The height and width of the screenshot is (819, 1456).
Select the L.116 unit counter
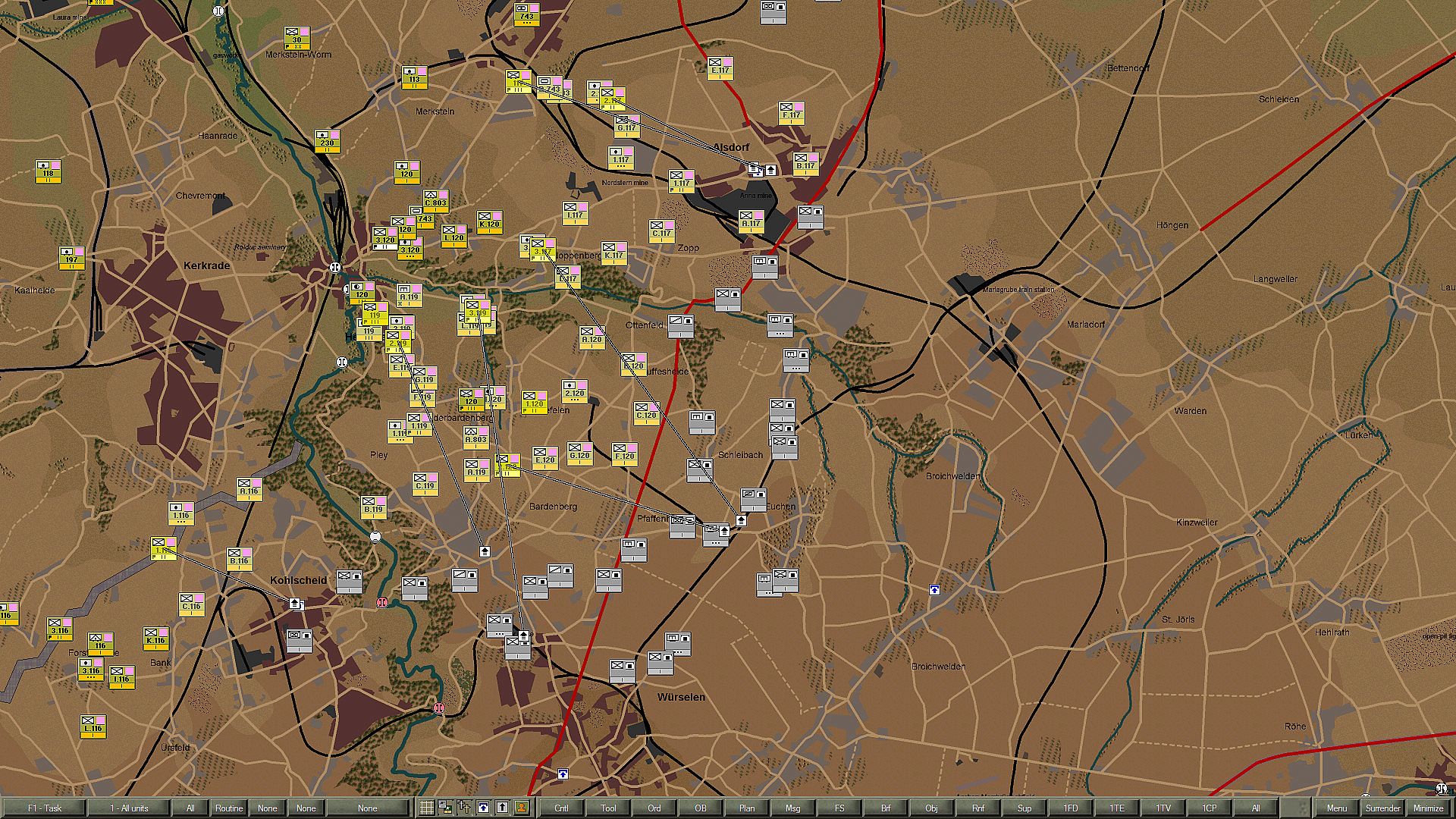[93, 726]
